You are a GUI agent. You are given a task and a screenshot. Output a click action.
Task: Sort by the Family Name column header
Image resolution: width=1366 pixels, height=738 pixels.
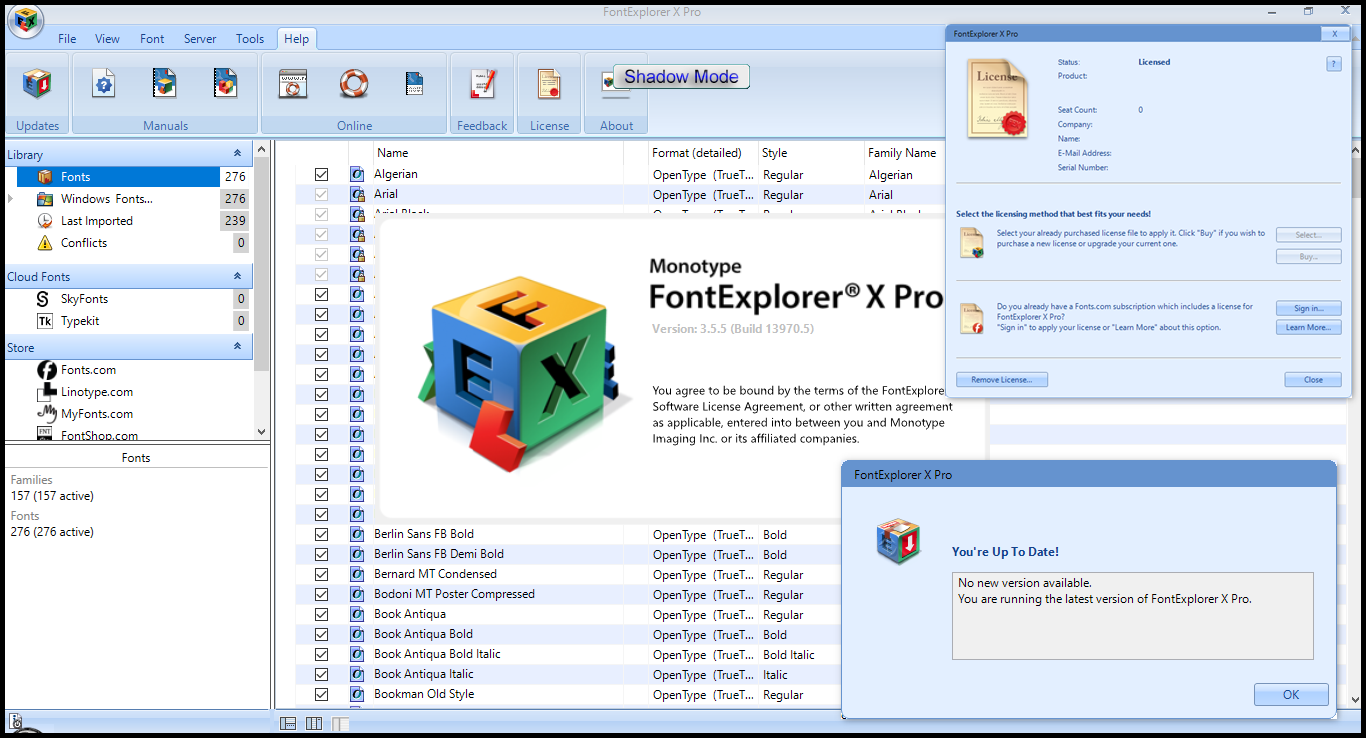pyautogui.click(x=904, y=153)
